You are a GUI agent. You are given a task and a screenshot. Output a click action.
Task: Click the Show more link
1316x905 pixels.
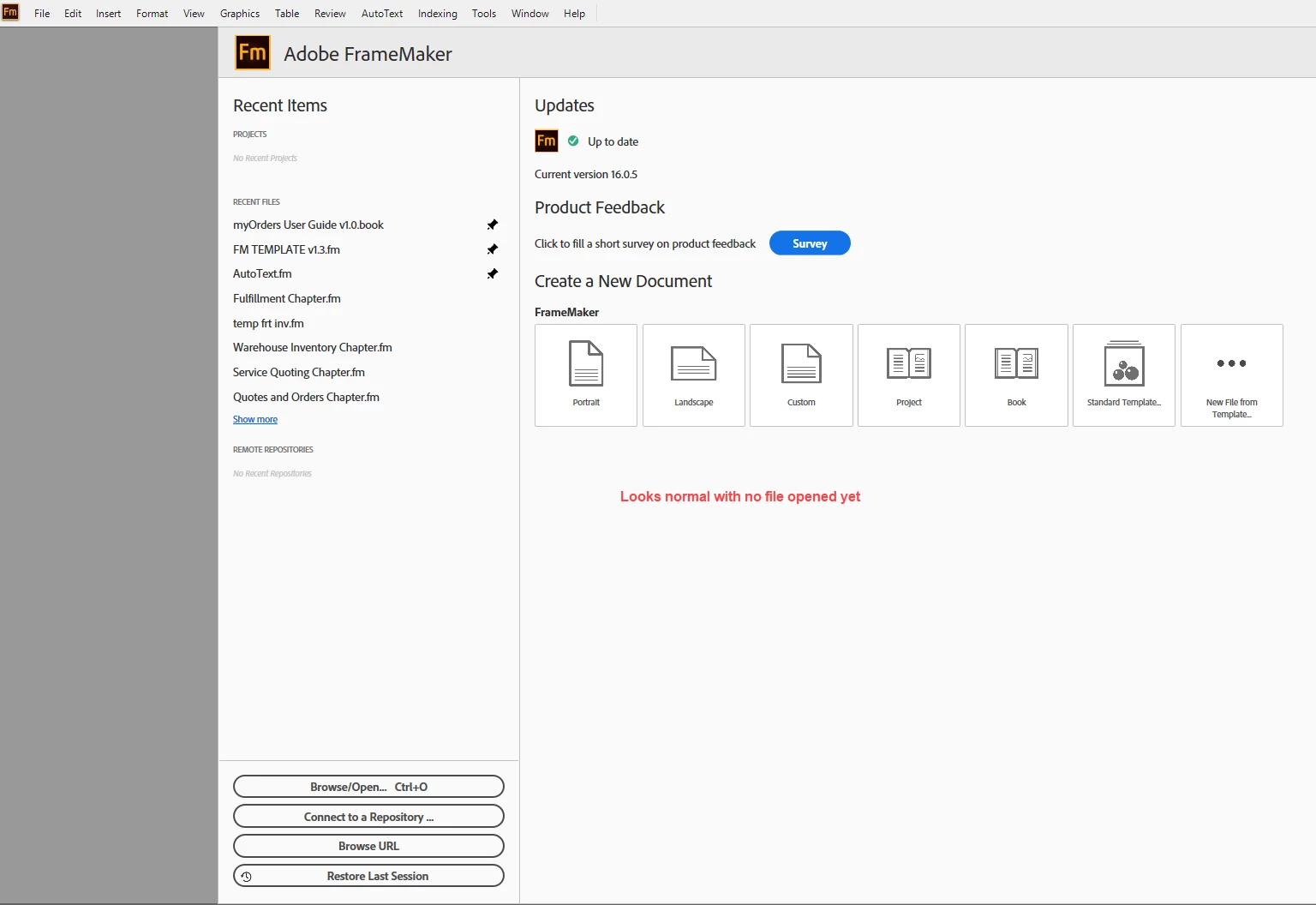[255, 419]
